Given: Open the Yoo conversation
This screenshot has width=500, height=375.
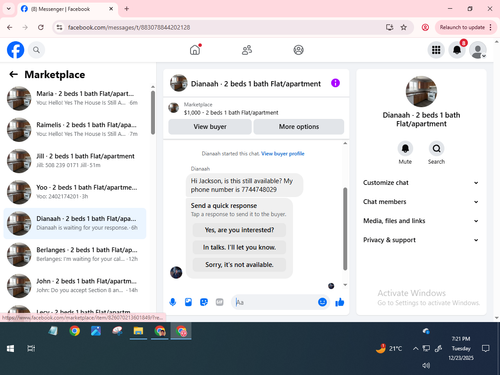Looking at the screenshot, I should click(x=75, y=192).
